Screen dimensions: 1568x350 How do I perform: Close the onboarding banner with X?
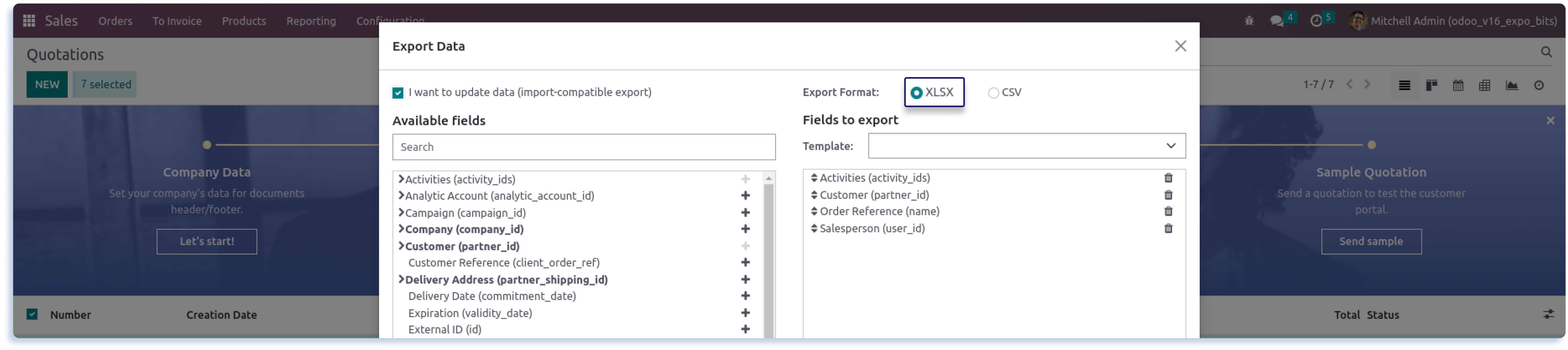(x=1551, y=120)
